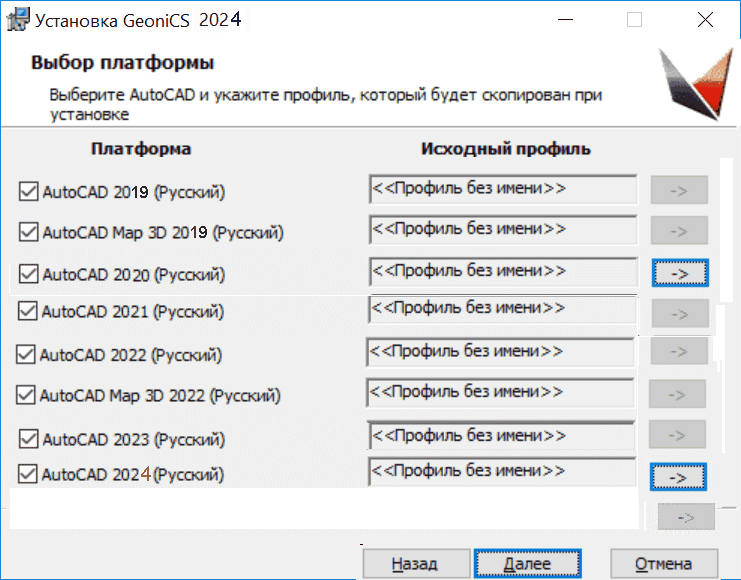Viewport: 741px width, 580px height.
Task: Click the installer icon in the title bar
Action: click(17, 20)
